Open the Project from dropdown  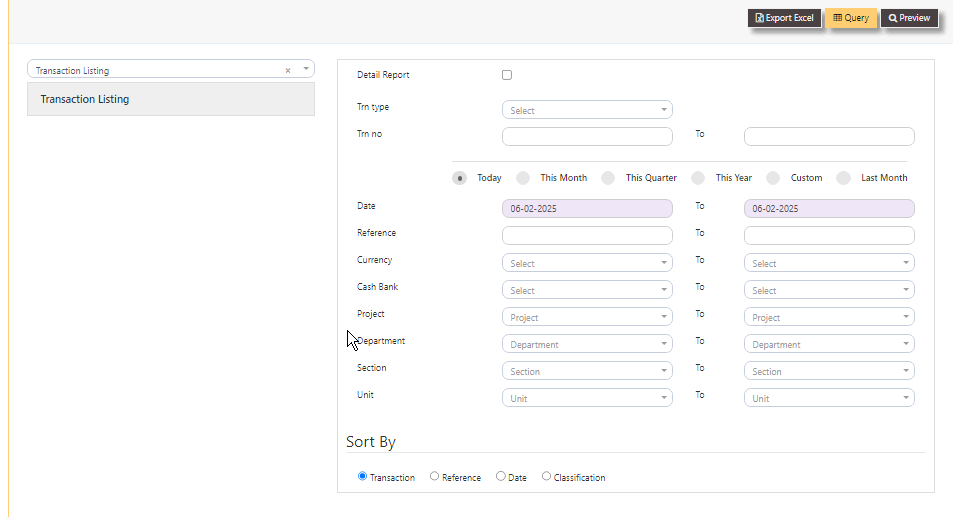click(x=587, y=317)
